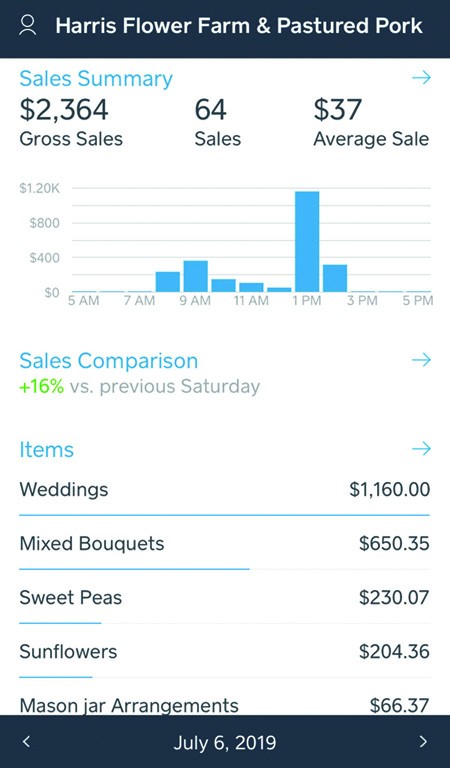Open the Weddings item row
The image size is (450, 768).
pyautogui.click(x=225, y=490)
